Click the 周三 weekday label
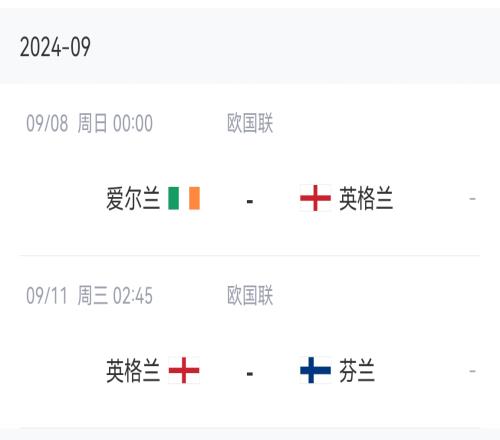This screenshot has height=440, width=500. [x=92, y=296]
